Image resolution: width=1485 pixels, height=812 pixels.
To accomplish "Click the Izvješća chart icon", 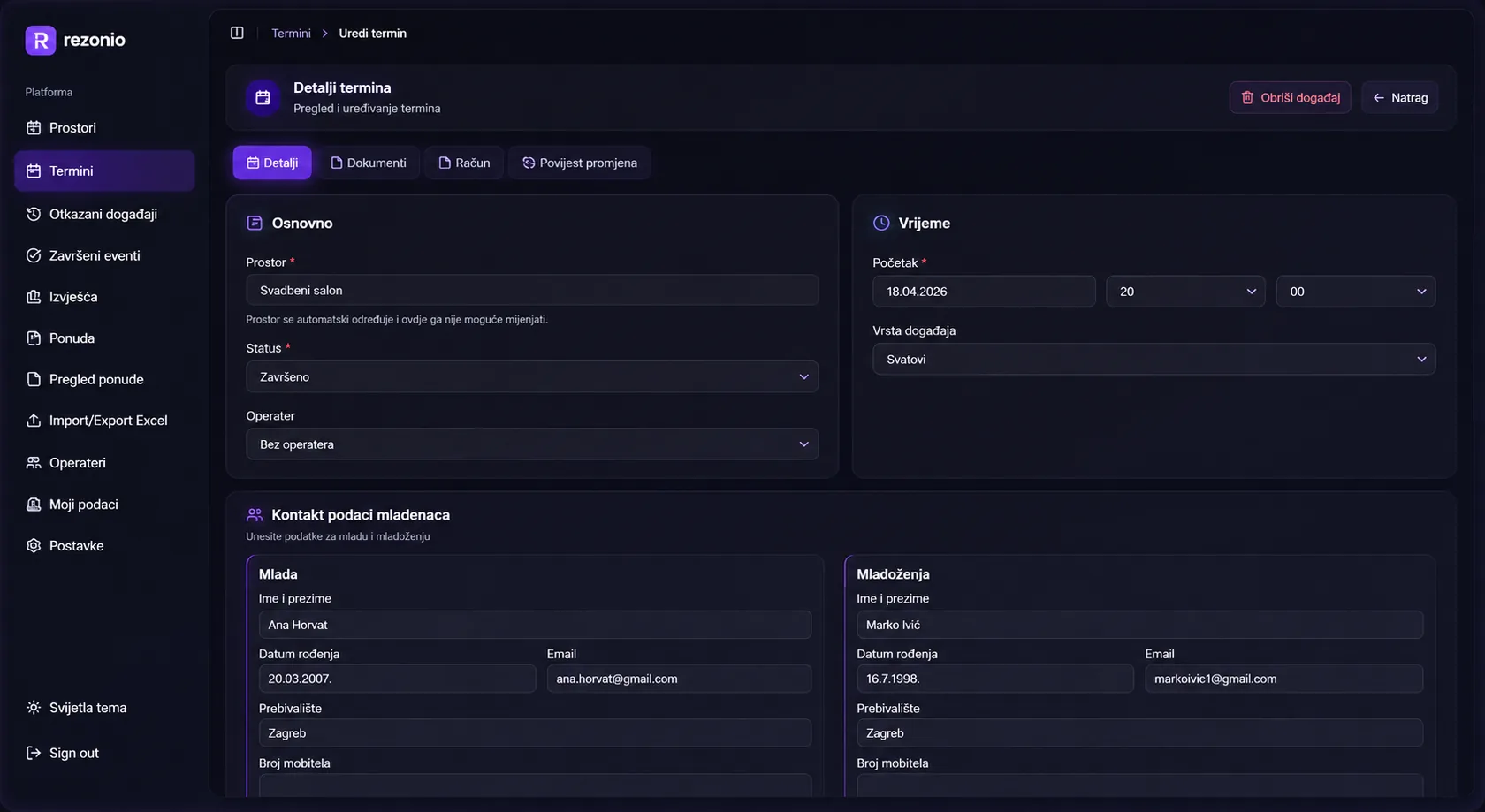I will 34,297.
